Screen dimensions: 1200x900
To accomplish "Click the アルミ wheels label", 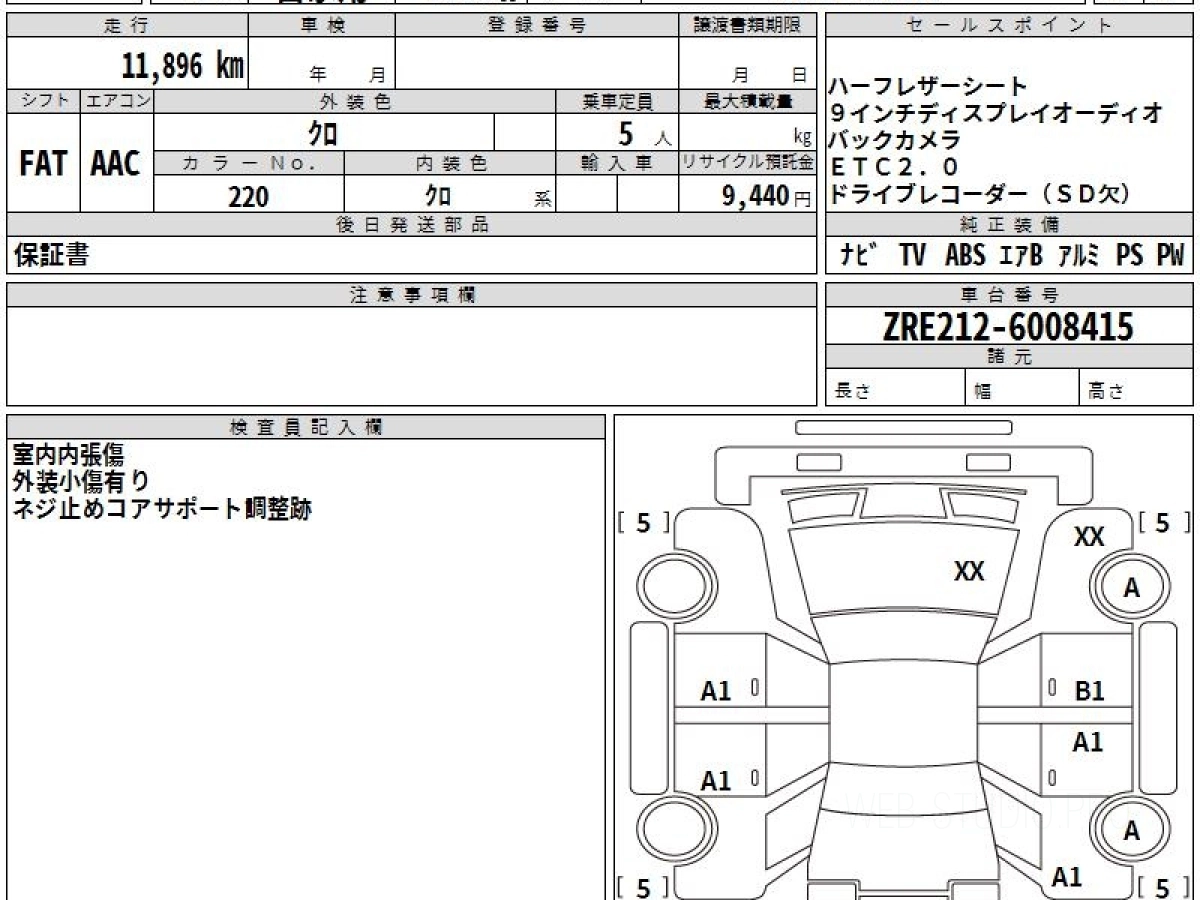I will [x=1081, y=256].
